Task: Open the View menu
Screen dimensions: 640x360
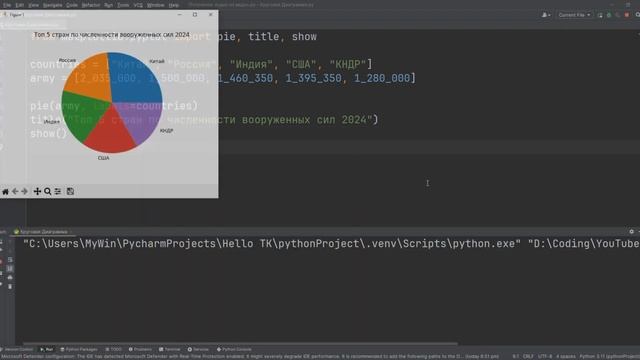Action: coord(33,5)
